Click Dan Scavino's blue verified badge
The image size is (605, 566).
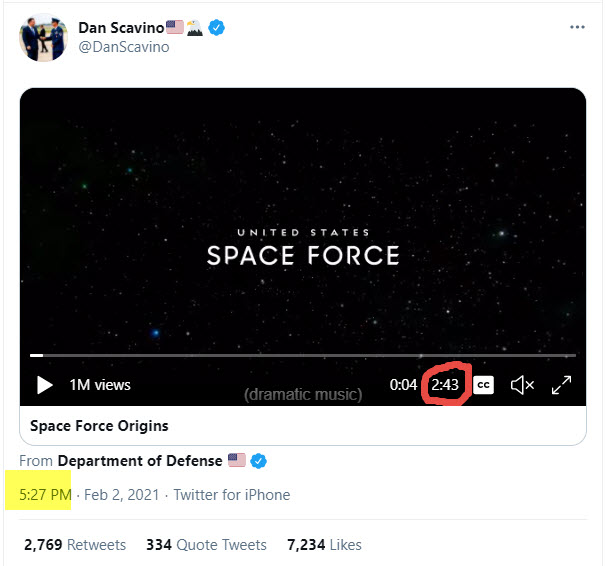point(216,28)
